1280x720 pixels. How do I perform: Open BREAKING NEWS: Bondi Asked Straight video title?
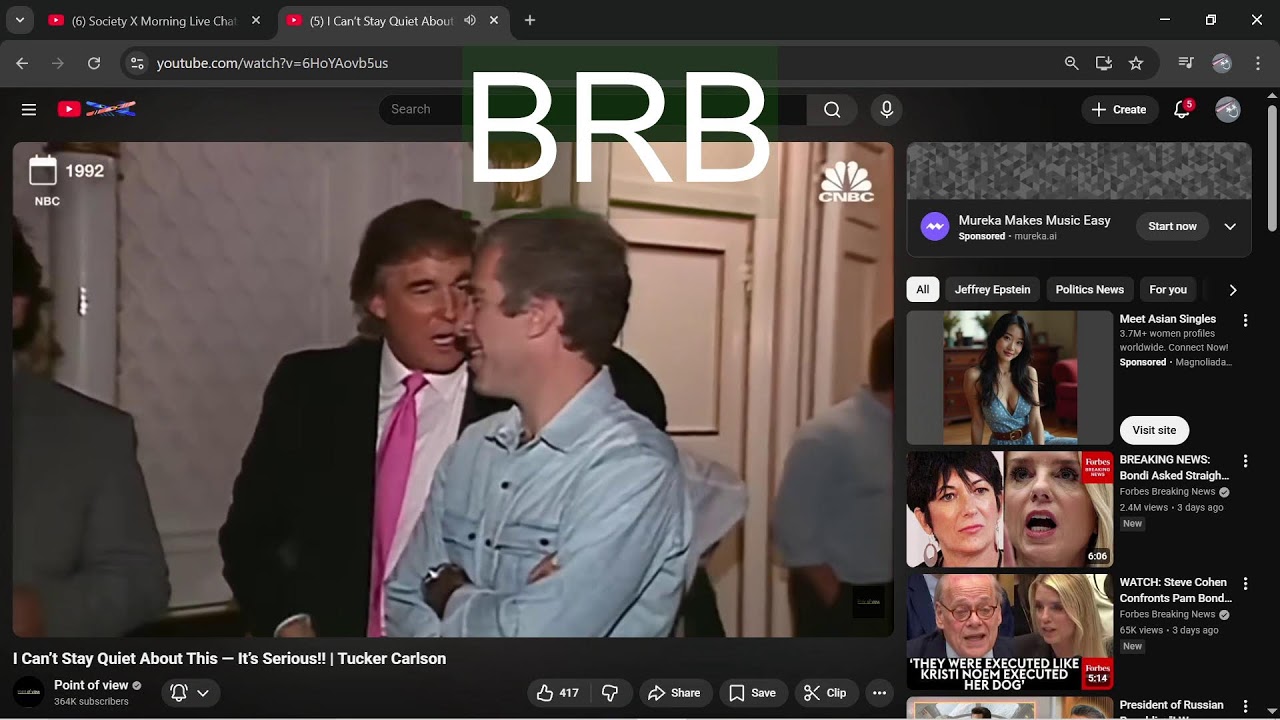pos(1174,468)
